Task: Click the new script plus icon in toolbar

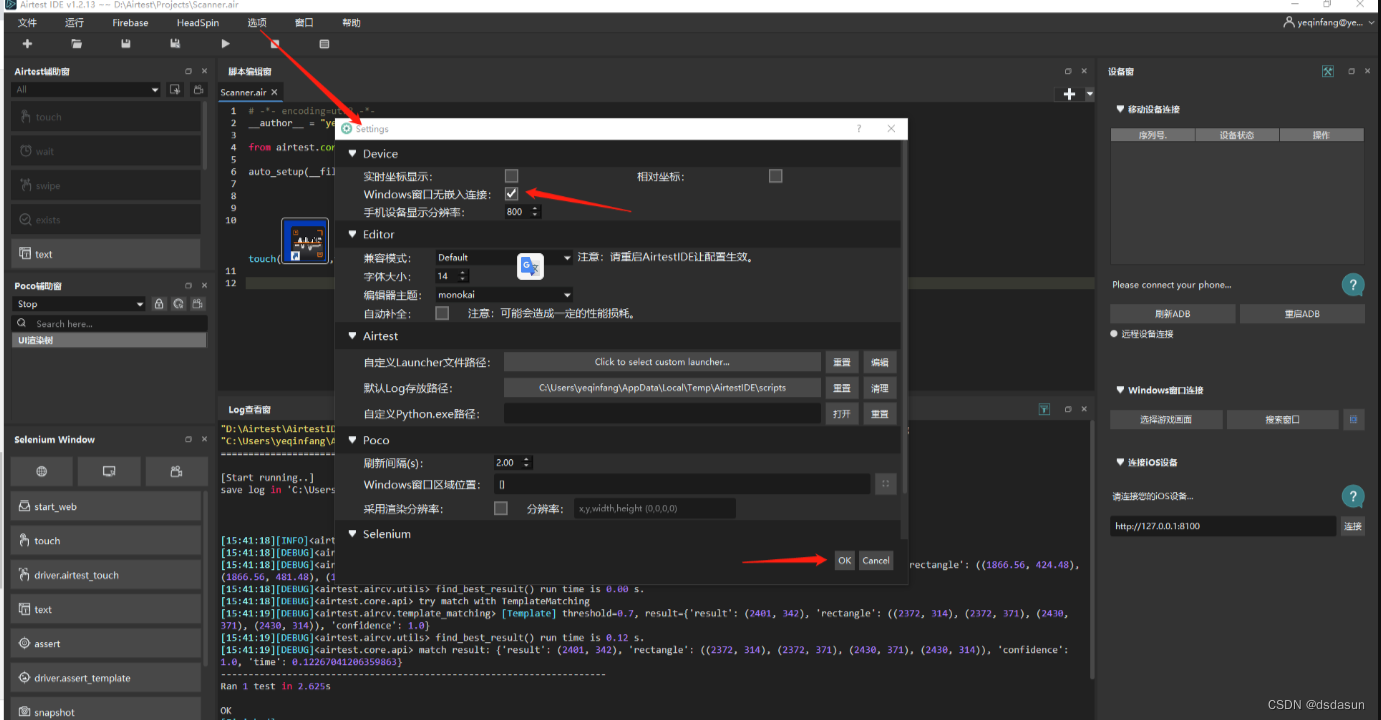Action: pos(27,44)
